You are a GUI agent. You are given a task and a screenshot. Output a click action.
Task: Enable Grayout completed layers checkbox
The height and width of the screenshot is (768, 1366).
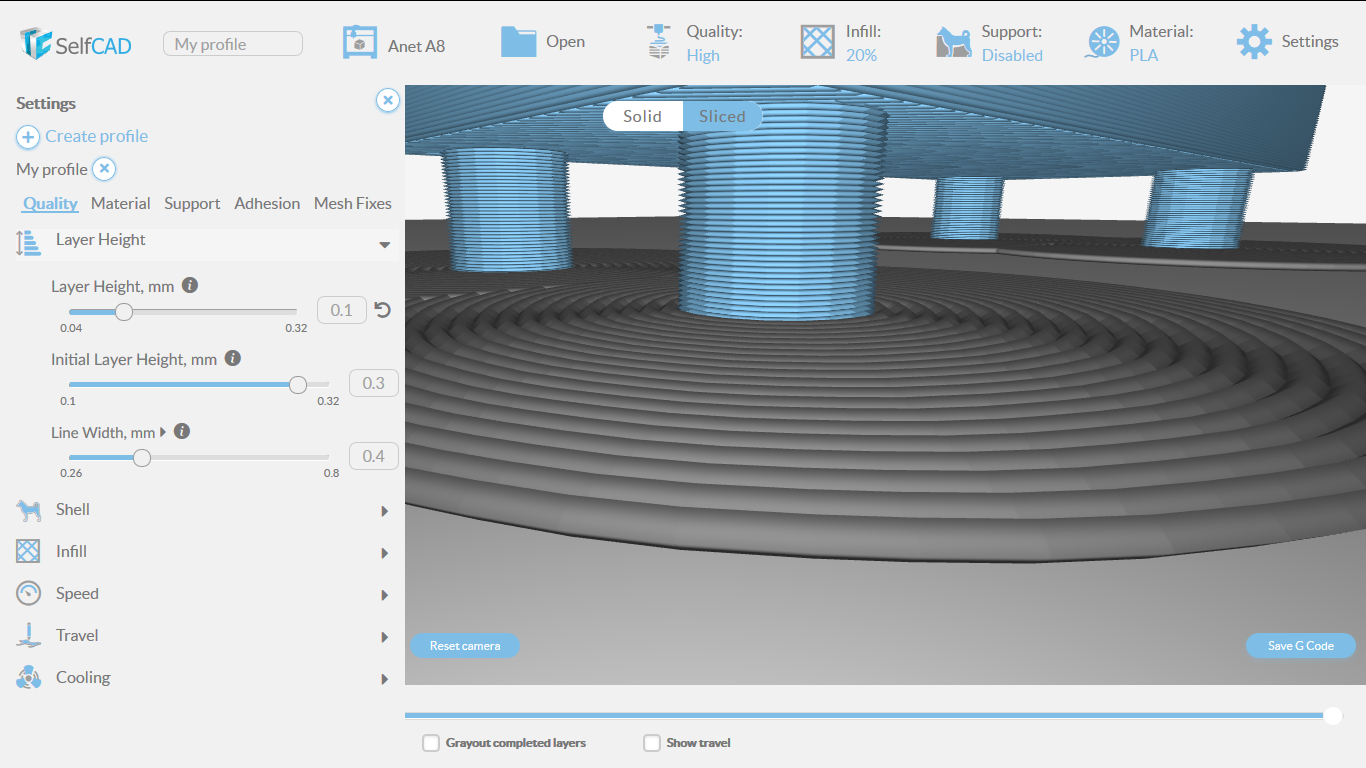431,743
